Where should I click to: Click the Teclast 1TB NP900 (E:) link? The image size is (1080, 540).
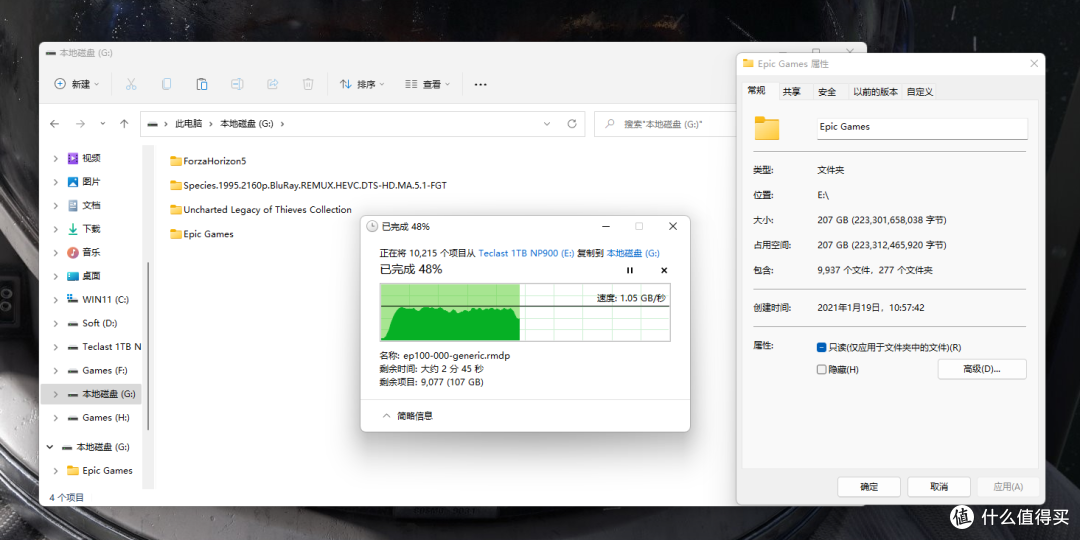[526, 253]
